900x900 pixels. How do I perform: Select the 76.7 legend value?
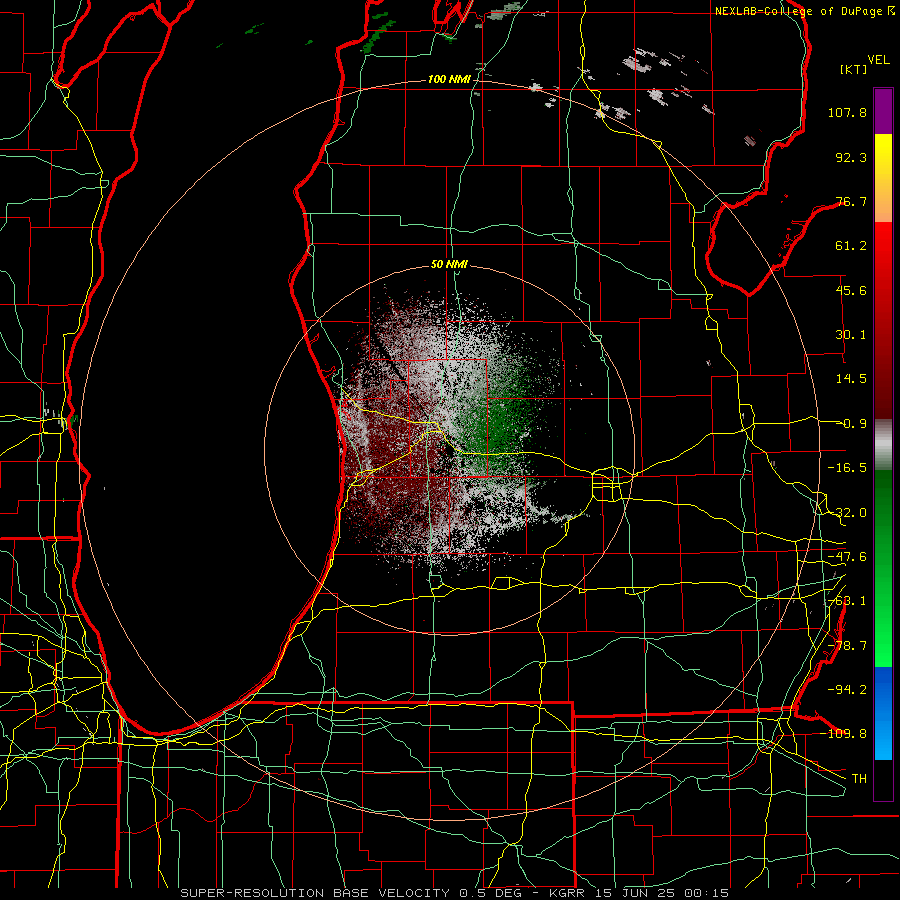coord(851,201)
